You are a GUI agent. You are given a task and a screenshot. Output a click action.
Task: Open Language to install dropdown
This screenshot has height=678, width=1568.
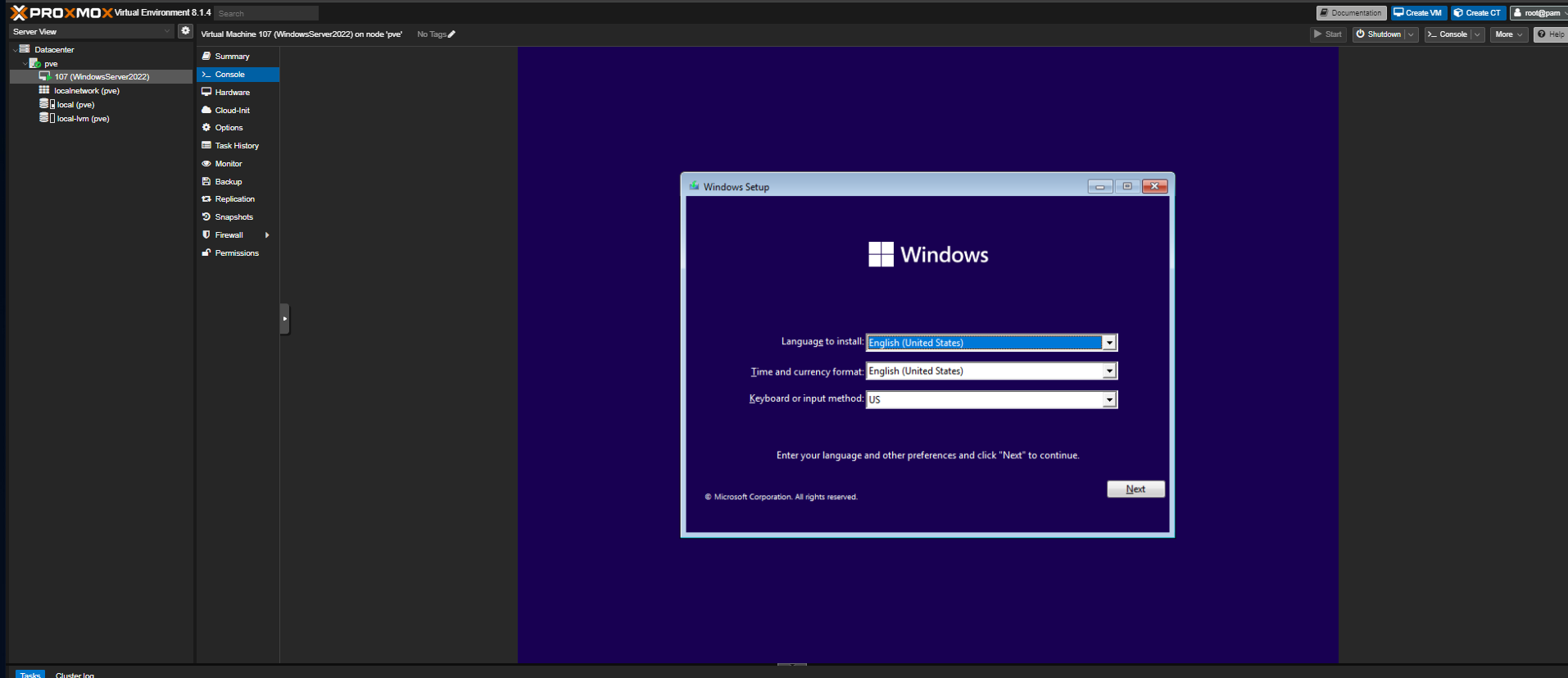click(x=1109, y=343)
